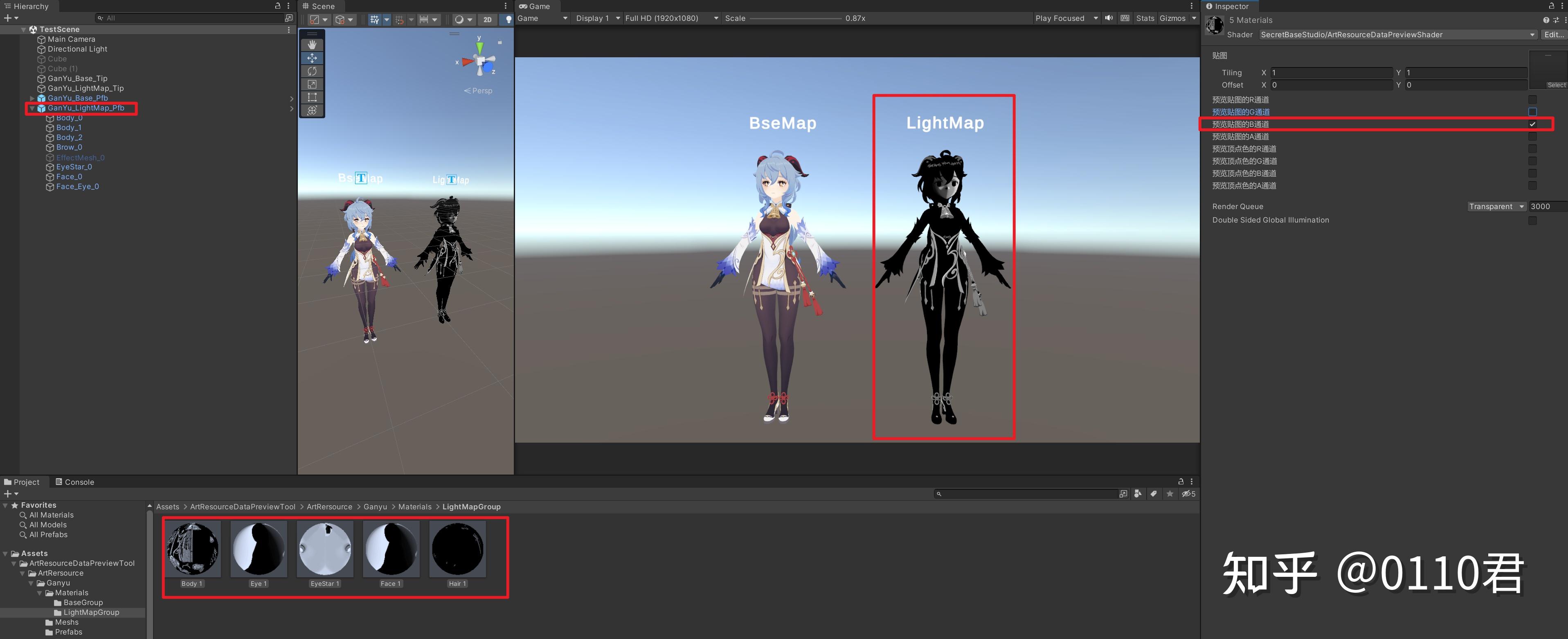Open the Game view mode dropdown
This screenshot has height=639, width=1568.
(x=542, y=18)
